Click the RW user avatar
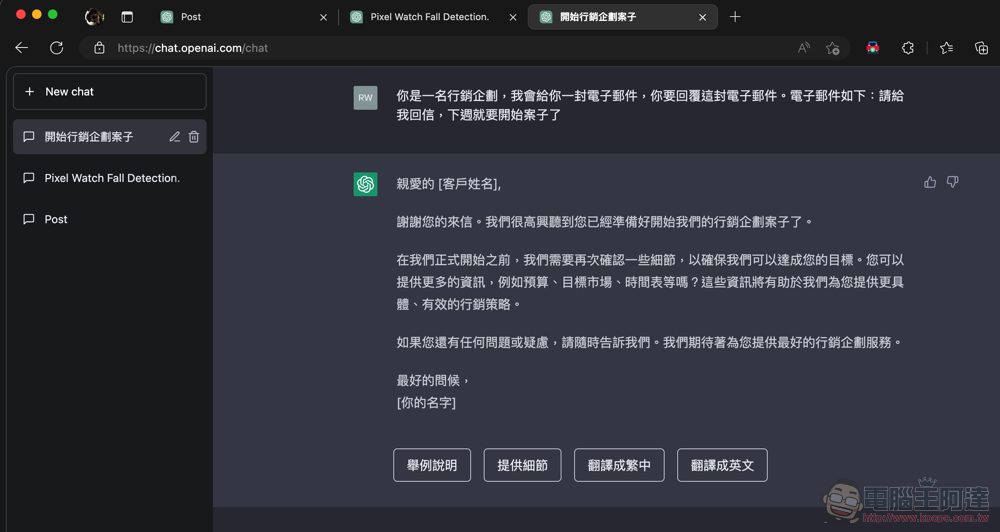This screenshot has height=532, width=1000. click(365, 98)
